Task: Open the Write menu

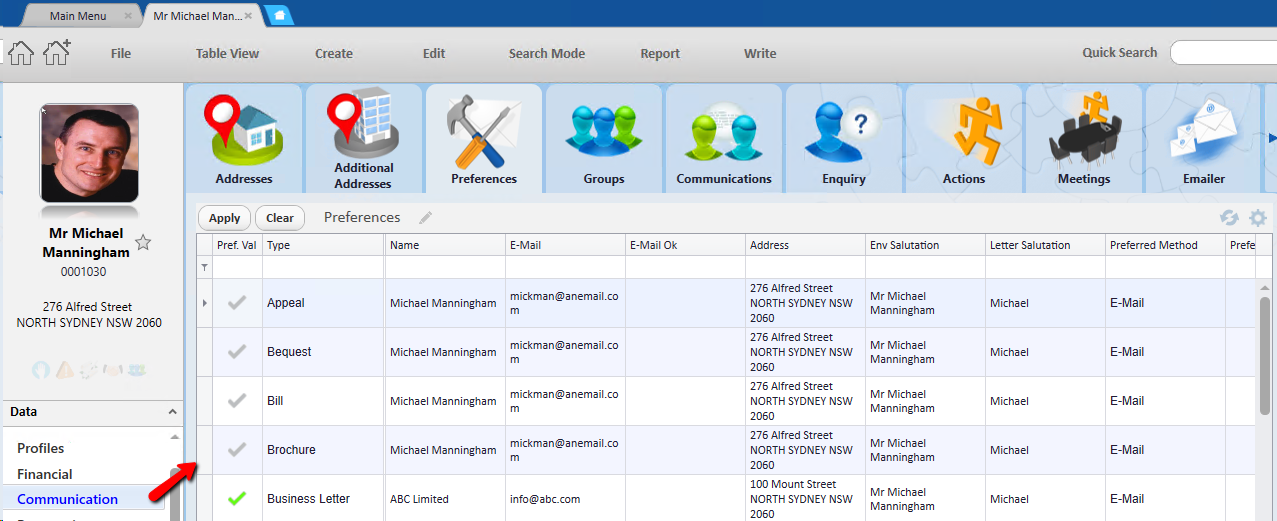Action: coord(760,54)
